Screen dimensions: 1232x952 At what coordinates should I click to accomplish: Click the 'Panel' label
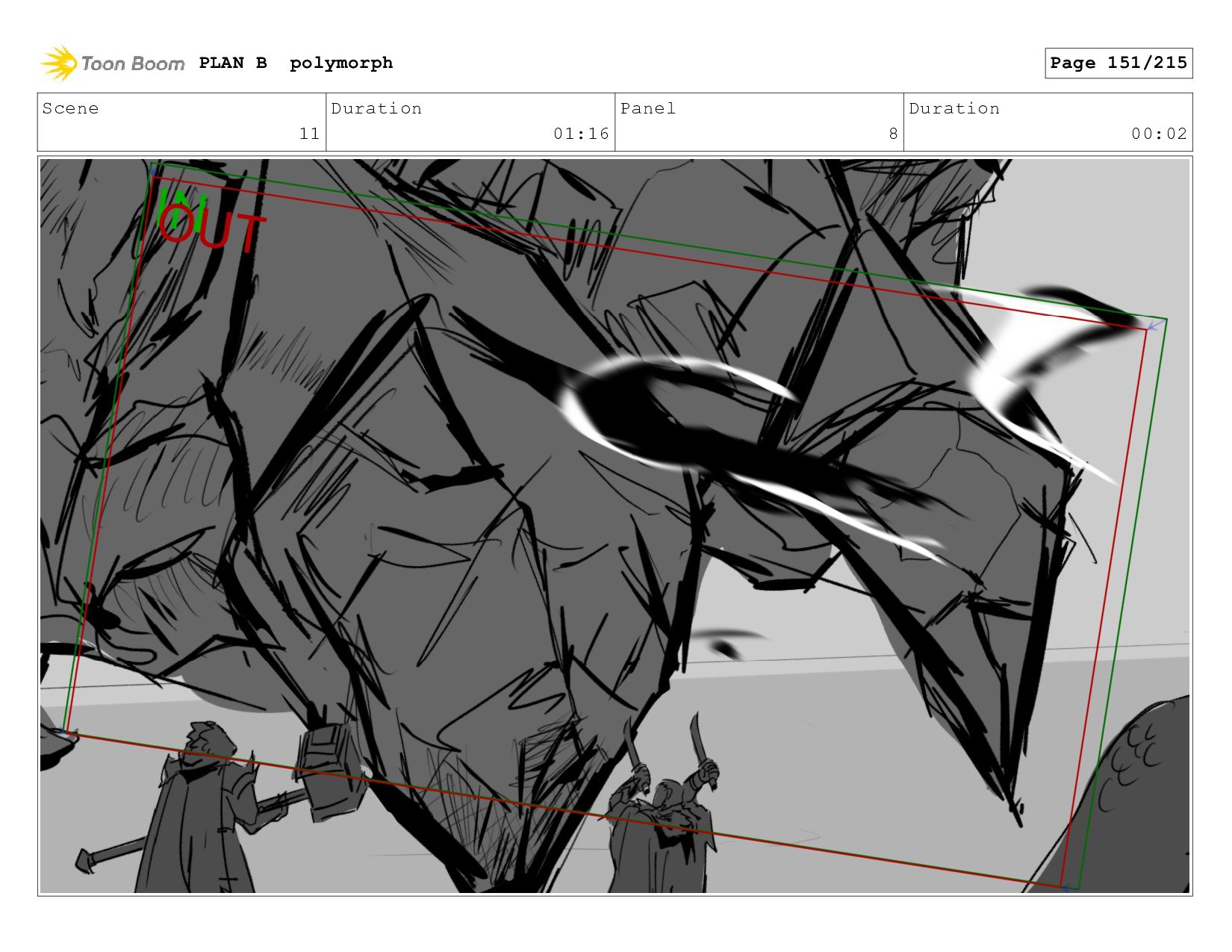[648, 108]
